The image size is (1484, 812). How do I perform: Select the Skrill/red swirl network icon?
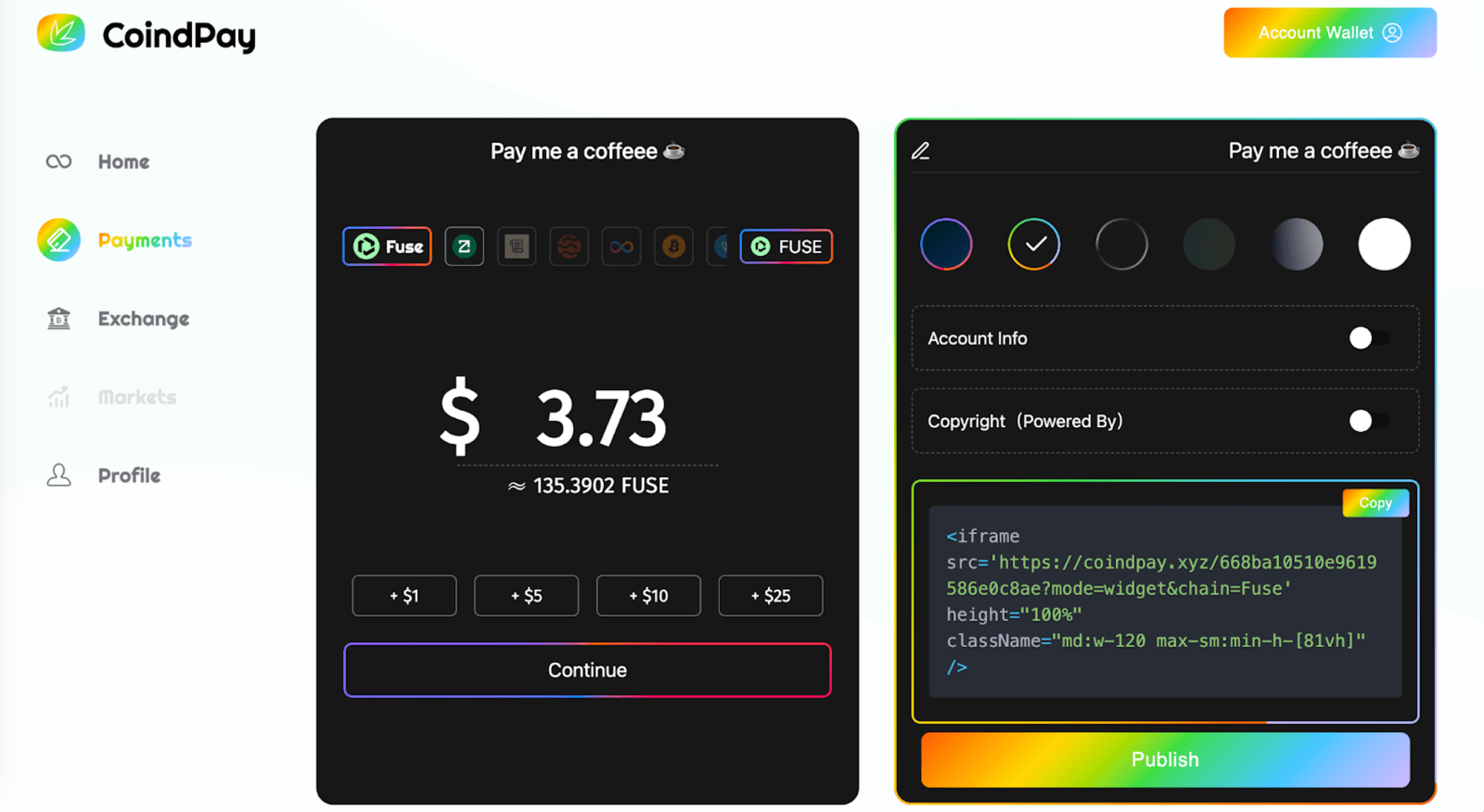point(570,246)
